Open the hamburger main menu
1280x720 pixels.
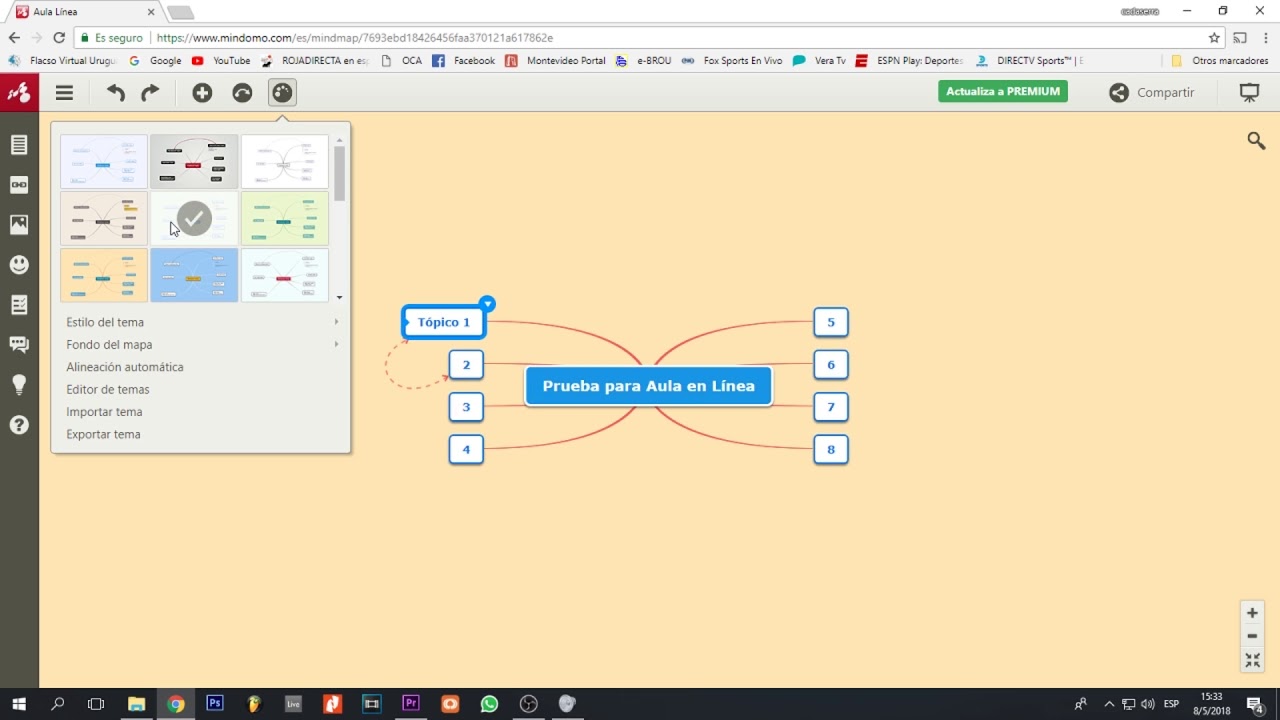[64, 93]
